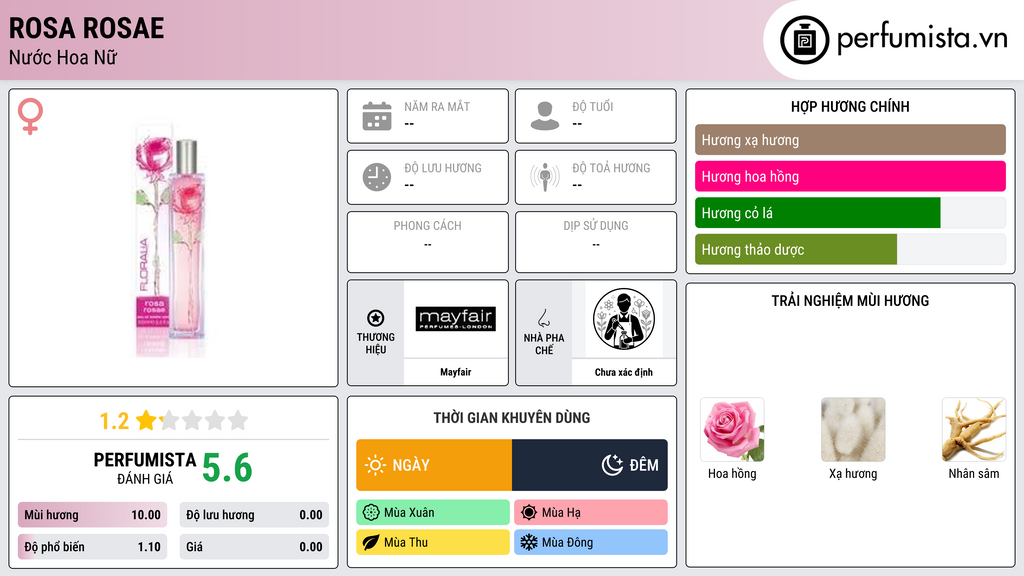Image resolution: width=1024 pixels, height=576 pixels.
Task: Open the Rosa Rosae perfume bottle image
Action: pos(170,238)
